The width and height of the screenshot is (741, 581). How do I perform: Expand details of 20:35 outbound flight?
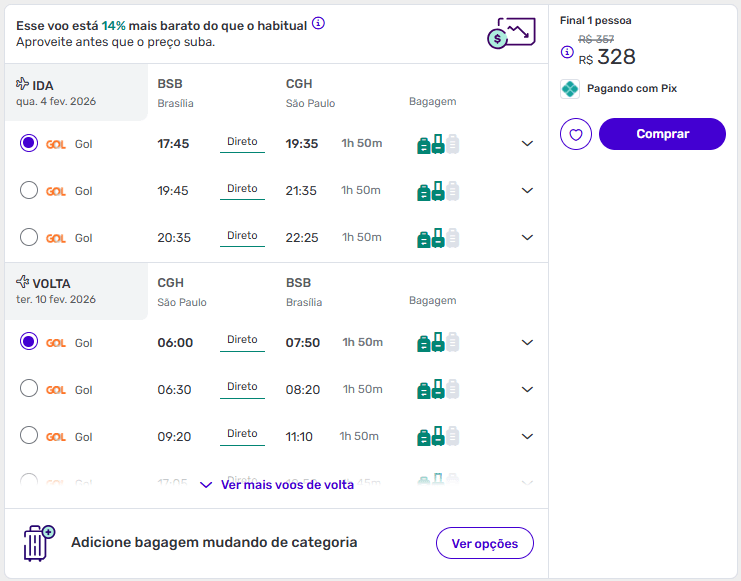coord(528,238)
